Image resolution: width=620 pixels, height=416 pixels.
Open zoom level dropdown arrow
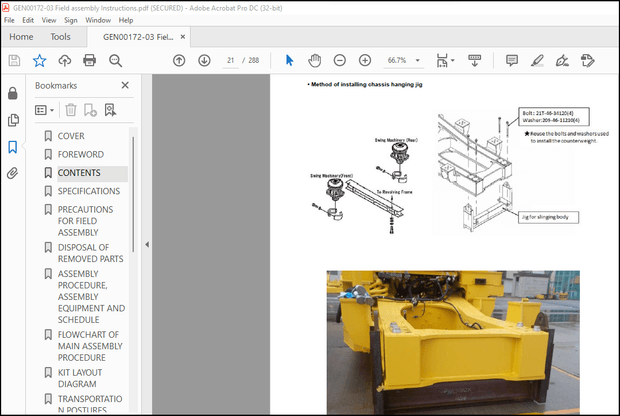(418, 61)
